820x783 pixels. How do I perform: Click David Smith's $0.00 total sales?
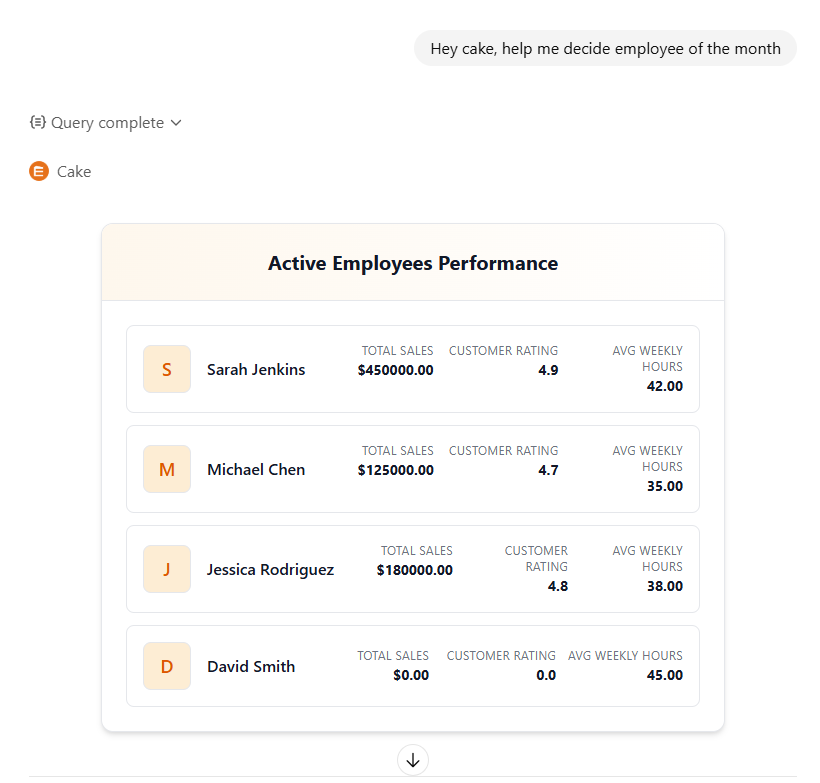(x=411, y=675)
